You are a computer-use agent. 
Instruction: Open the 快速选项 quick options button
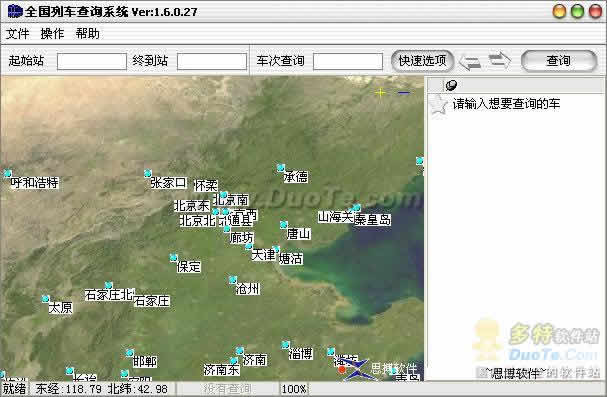coord(422,61)
